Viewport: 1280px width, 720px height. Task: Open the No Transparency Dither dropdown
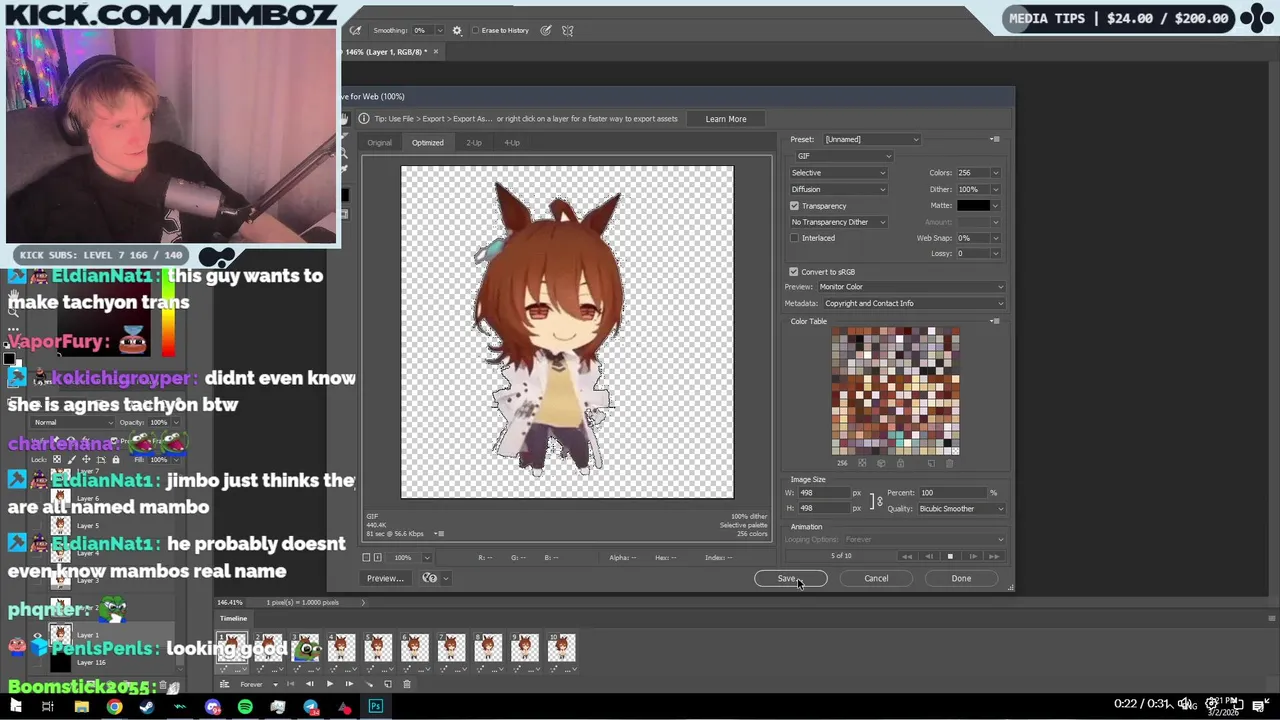pos(838,222)
